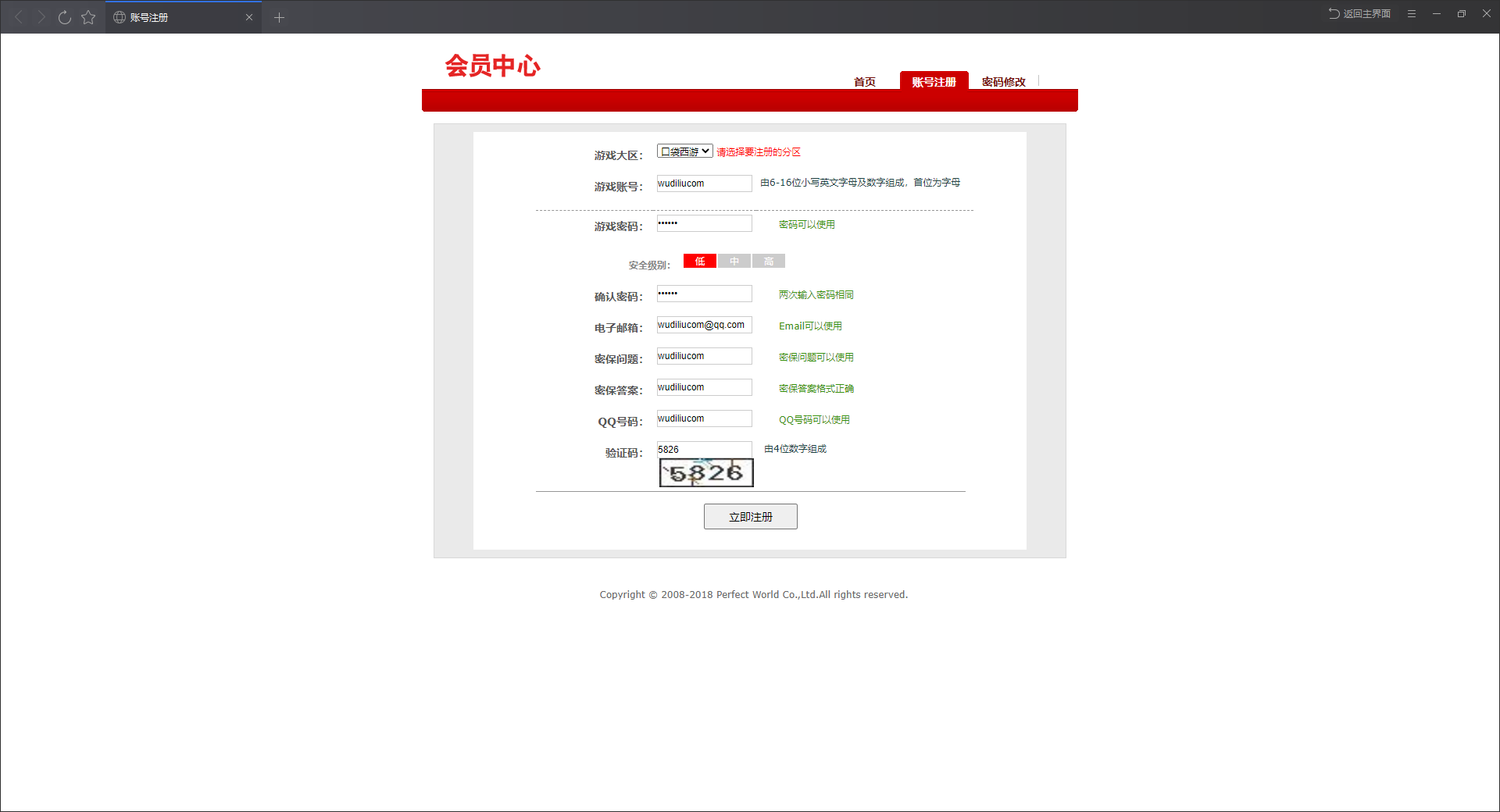Open the hamburger menu in the title bar
Screen dimensions: 1500x812
pyautogui.click(x=1412, y=13)
